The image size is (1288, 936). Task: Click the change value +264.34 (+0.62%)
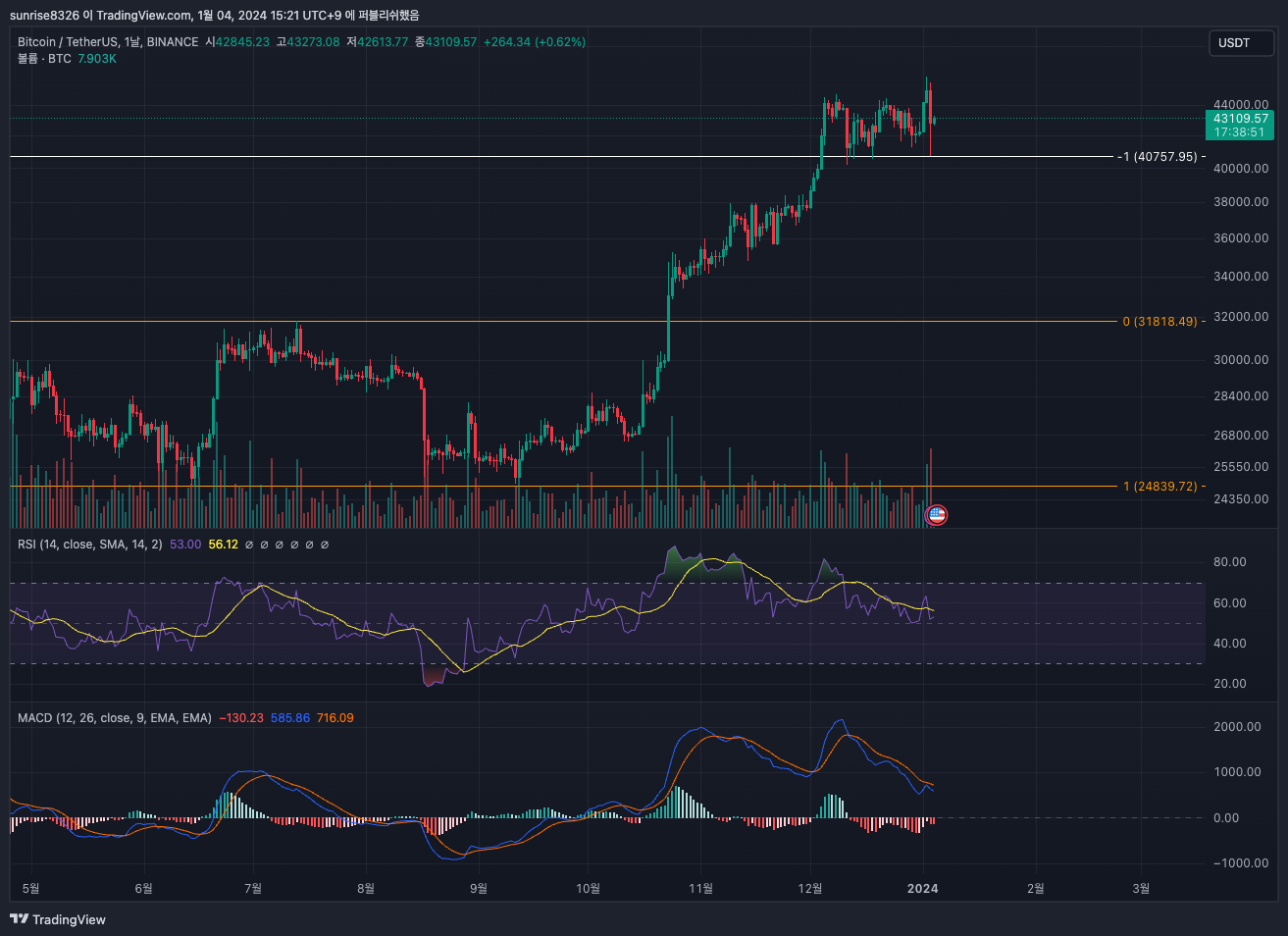point(535,42)
